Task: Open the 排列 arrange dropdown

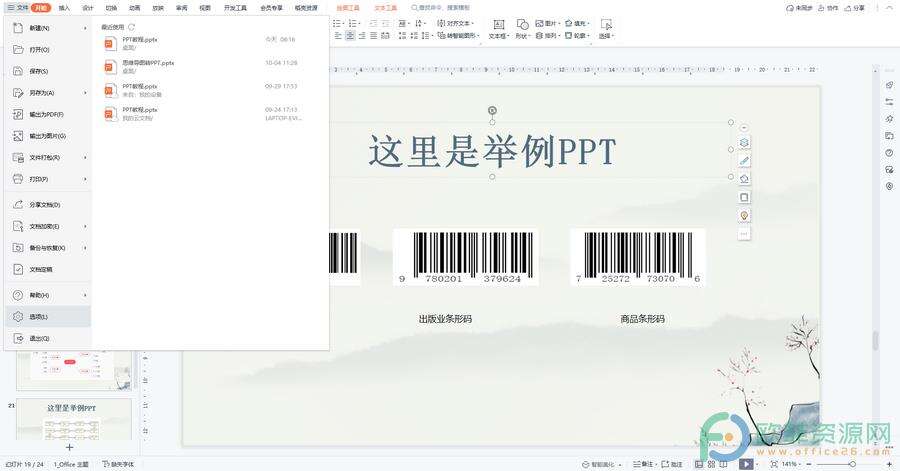Action: click(548, 36)
